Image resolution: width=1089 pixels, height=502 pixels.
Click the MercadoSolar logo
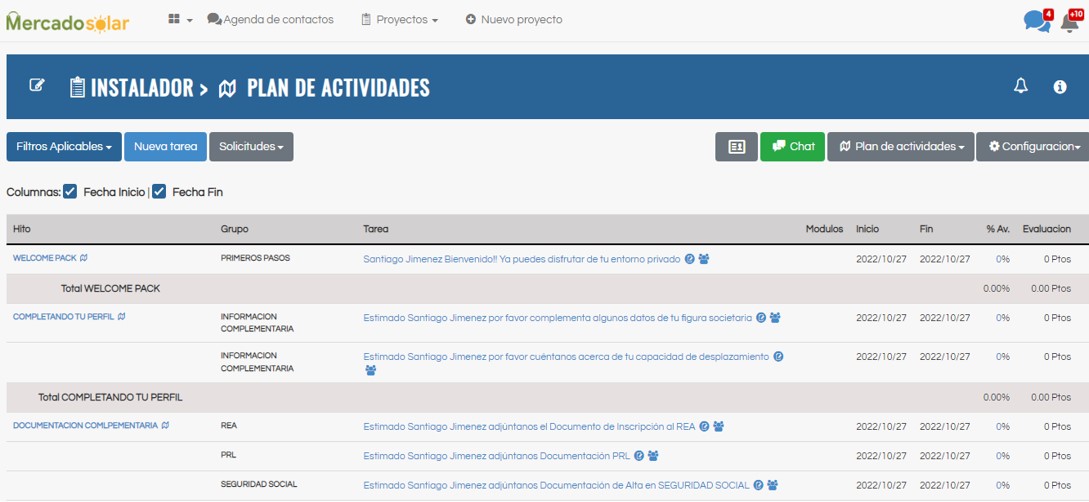pyautogui.click(x=67, y=21)
